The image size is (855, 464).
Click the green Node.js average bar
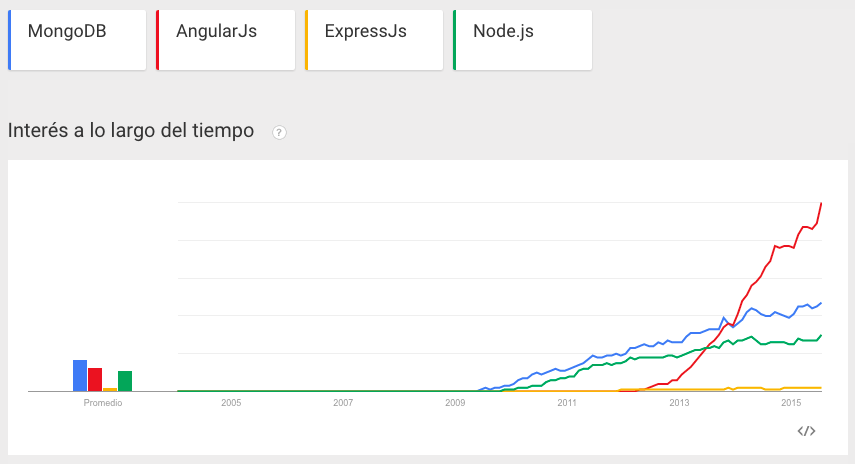125,380
